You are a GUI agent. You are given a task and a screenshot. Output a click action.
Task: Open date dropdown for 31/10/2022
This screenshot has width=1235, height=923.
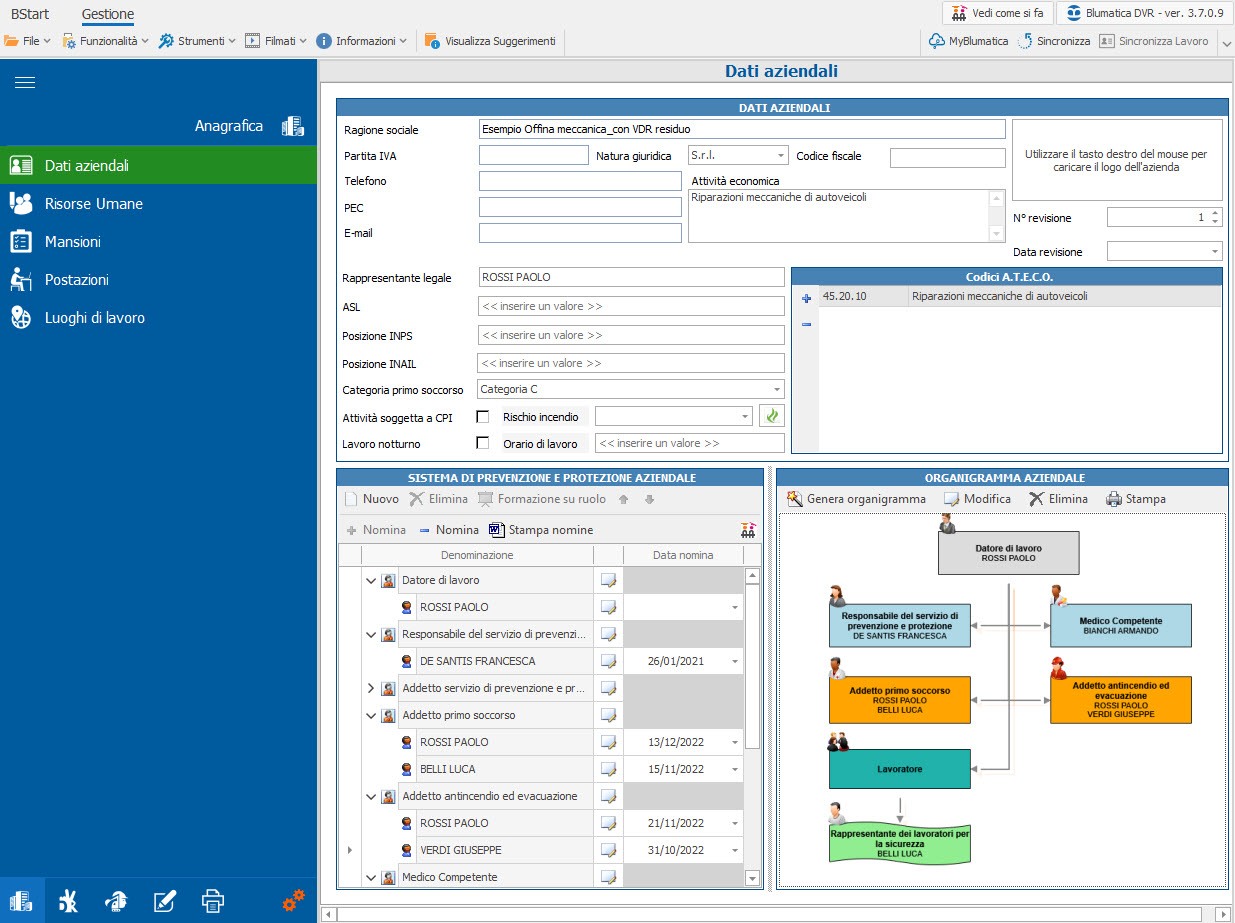(735, 851)
